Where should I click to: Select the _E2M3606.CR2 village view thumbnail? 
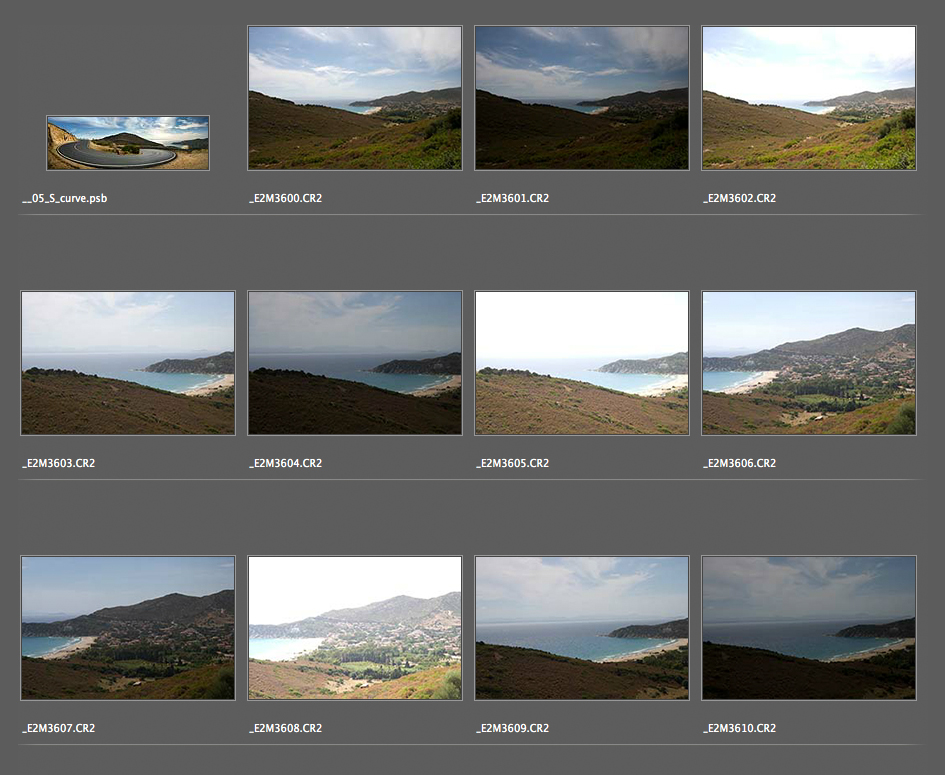tap(808, 363)
